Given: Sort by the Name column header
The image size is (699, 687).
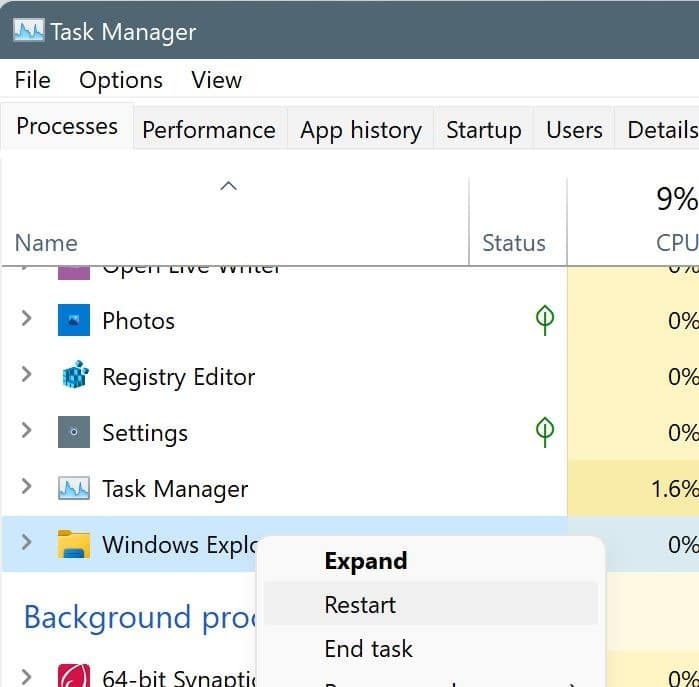Looking at the screenshot, I should coord(46,243).
